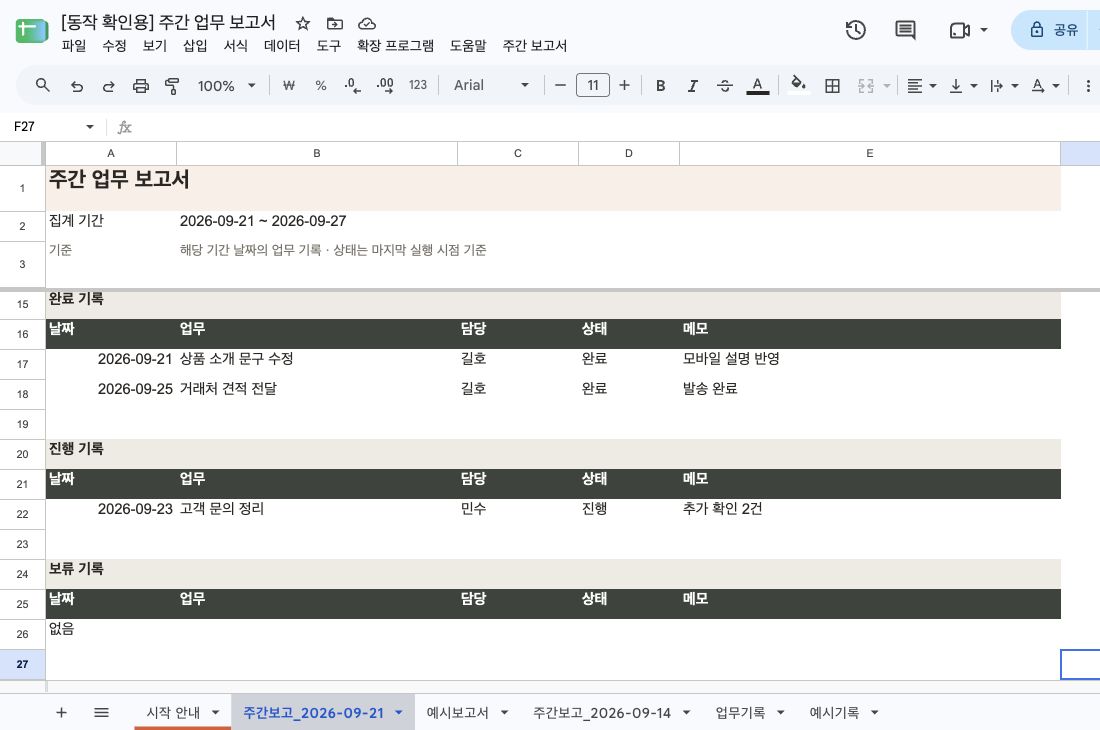Switch to 업무기록 sheet tab
The height and width of the screenshot is (730, 1100).
(740, 712)
